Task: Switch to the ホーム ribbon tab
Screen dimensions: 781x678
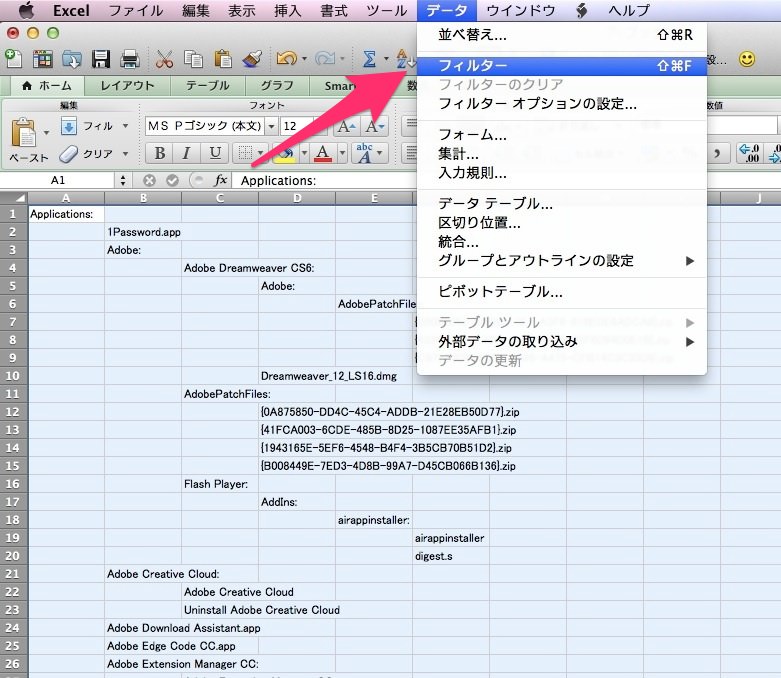Action: click(47, 86)
